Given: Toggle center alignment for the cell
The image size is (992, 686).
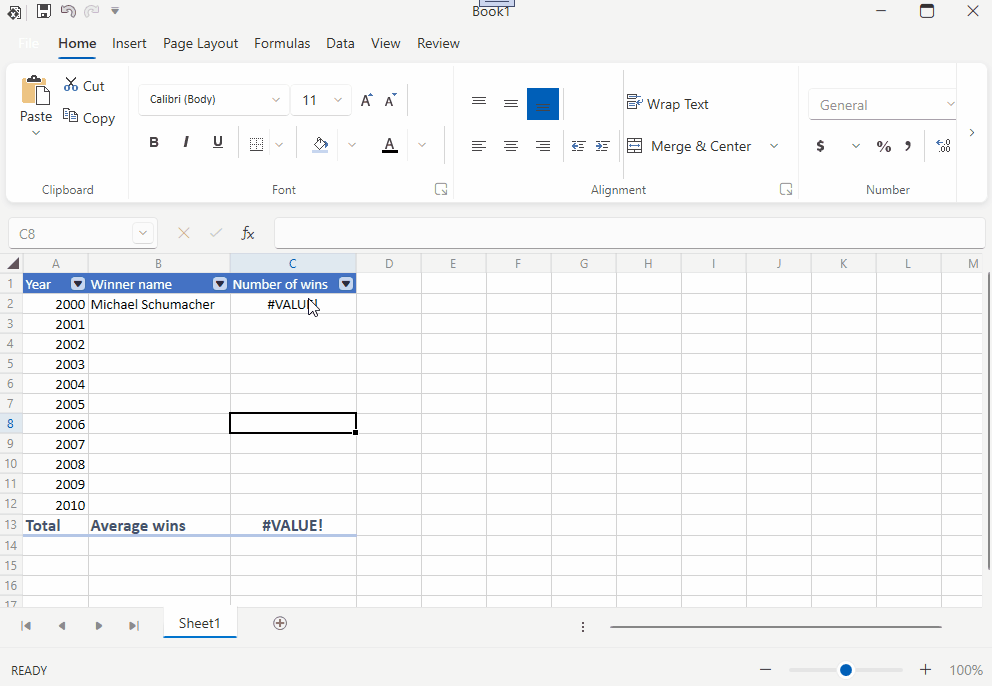Looking at the screenshot, I should coord(511,146).
